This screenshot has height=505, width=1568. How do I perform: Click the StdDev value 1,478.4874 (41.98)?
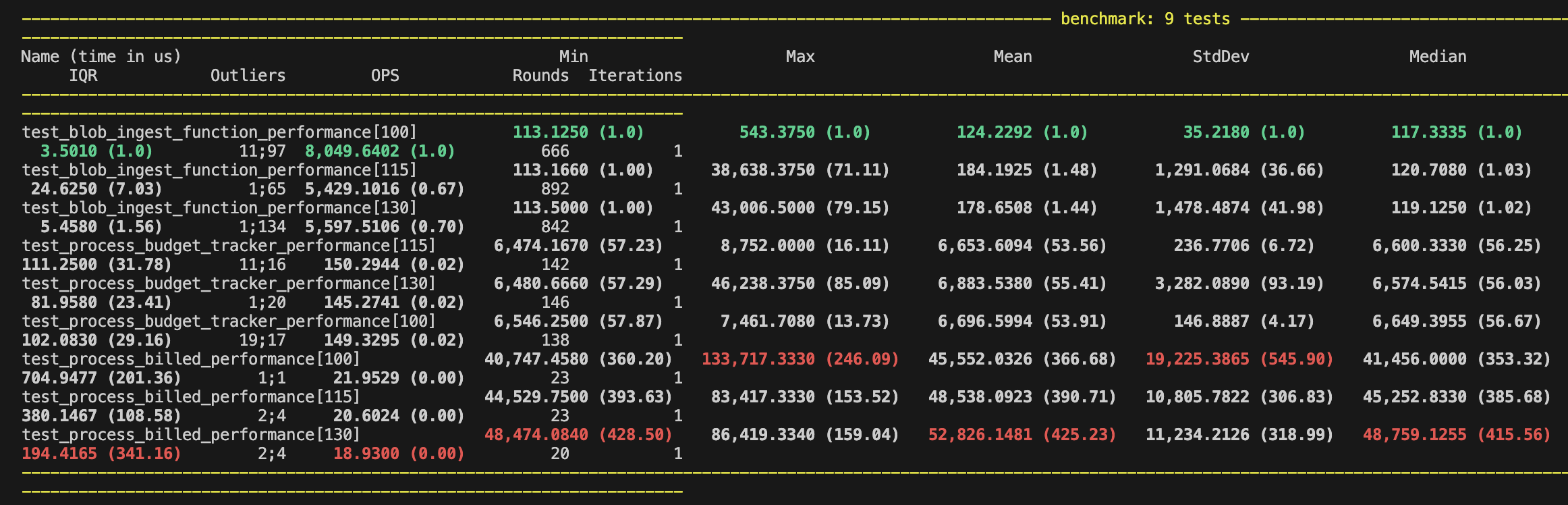(1239, 208)
